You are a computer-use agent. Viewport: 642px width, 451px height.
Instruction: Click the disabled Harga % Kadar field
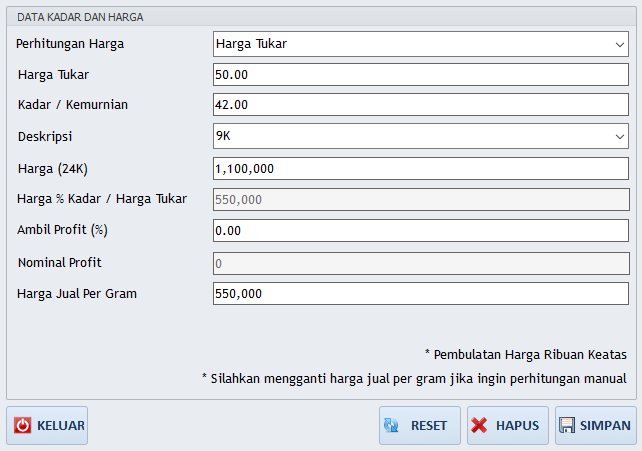tap(421, 199)
